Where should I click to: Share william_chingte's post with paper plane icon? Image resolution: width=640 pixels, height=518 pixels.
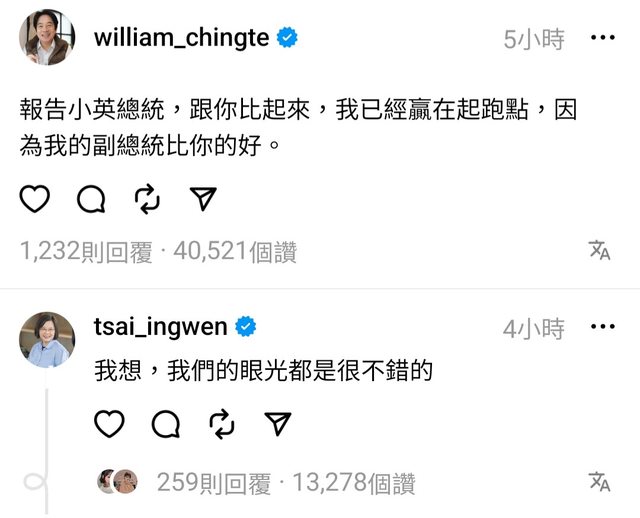(203, 199)
